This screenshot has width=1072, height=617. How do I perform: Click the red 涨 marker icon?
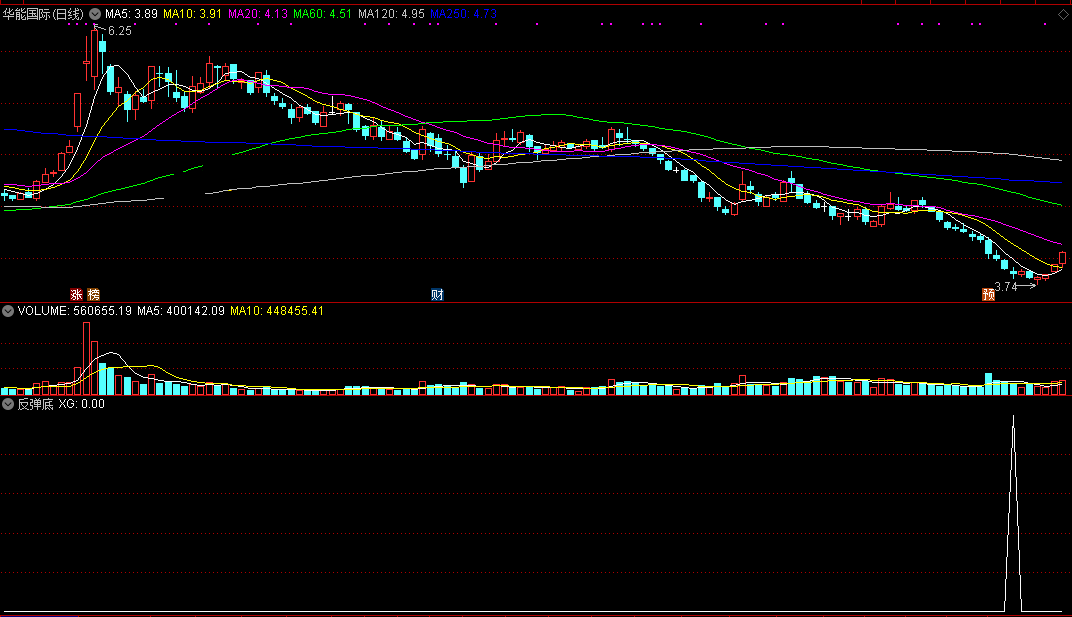77,294
